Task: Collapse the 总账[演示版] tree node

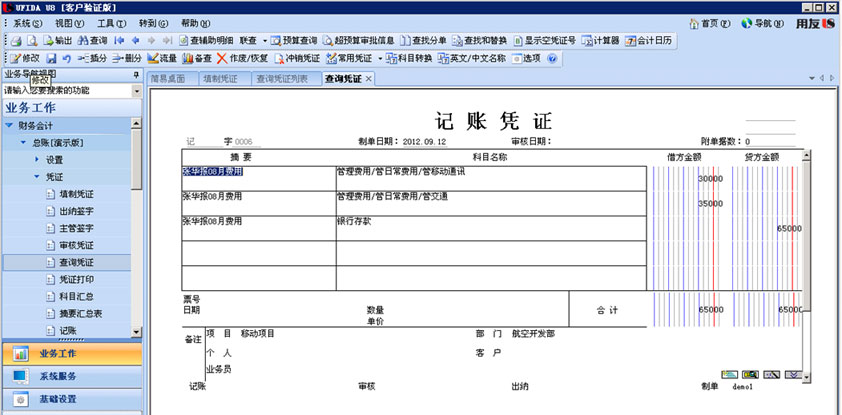Action: pyautogui.click(x=23, y=143)
